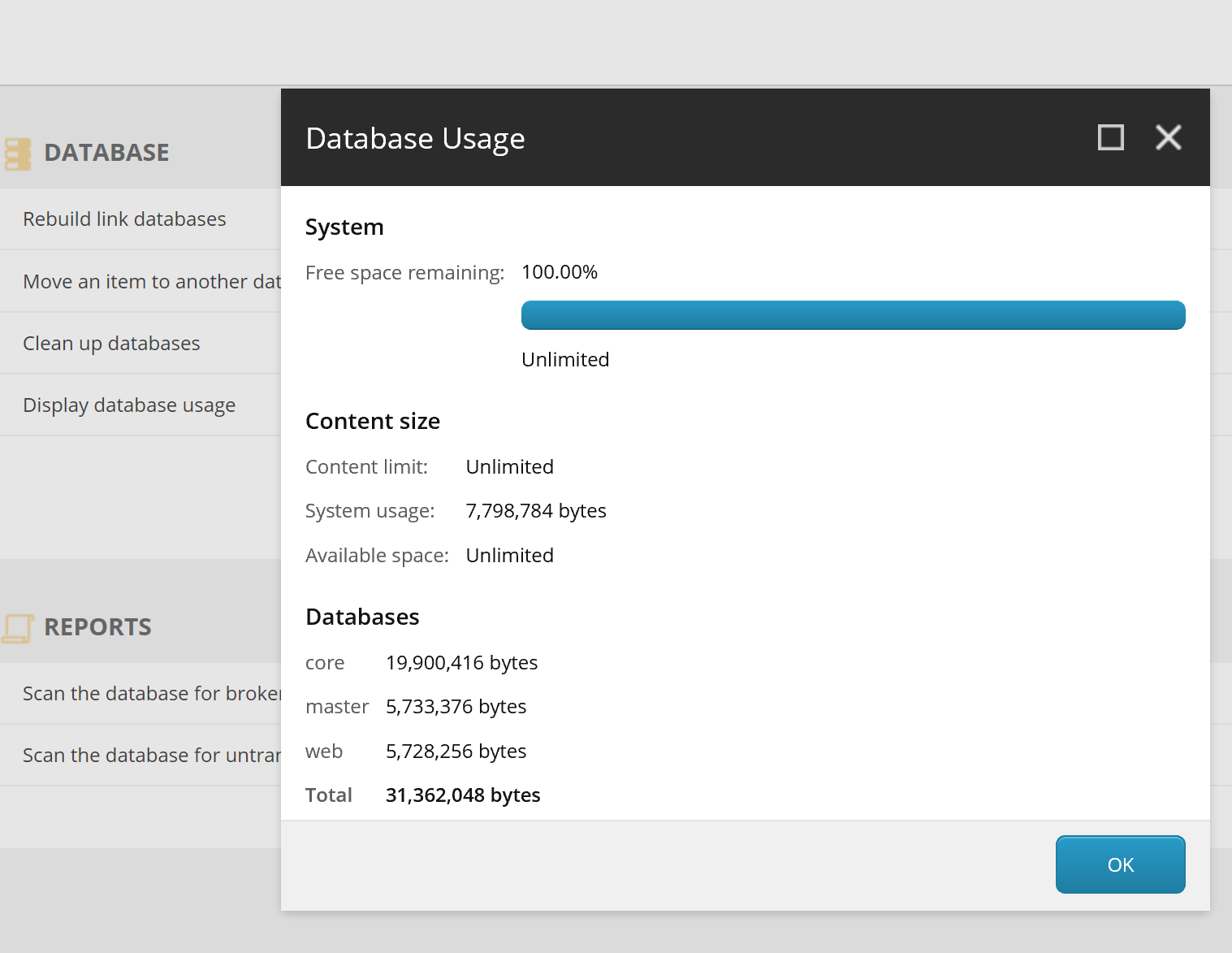The width and height of the screenshot is (1232, 953).
Task: Click the REPORTS section heading
Action: coord(97,627)
